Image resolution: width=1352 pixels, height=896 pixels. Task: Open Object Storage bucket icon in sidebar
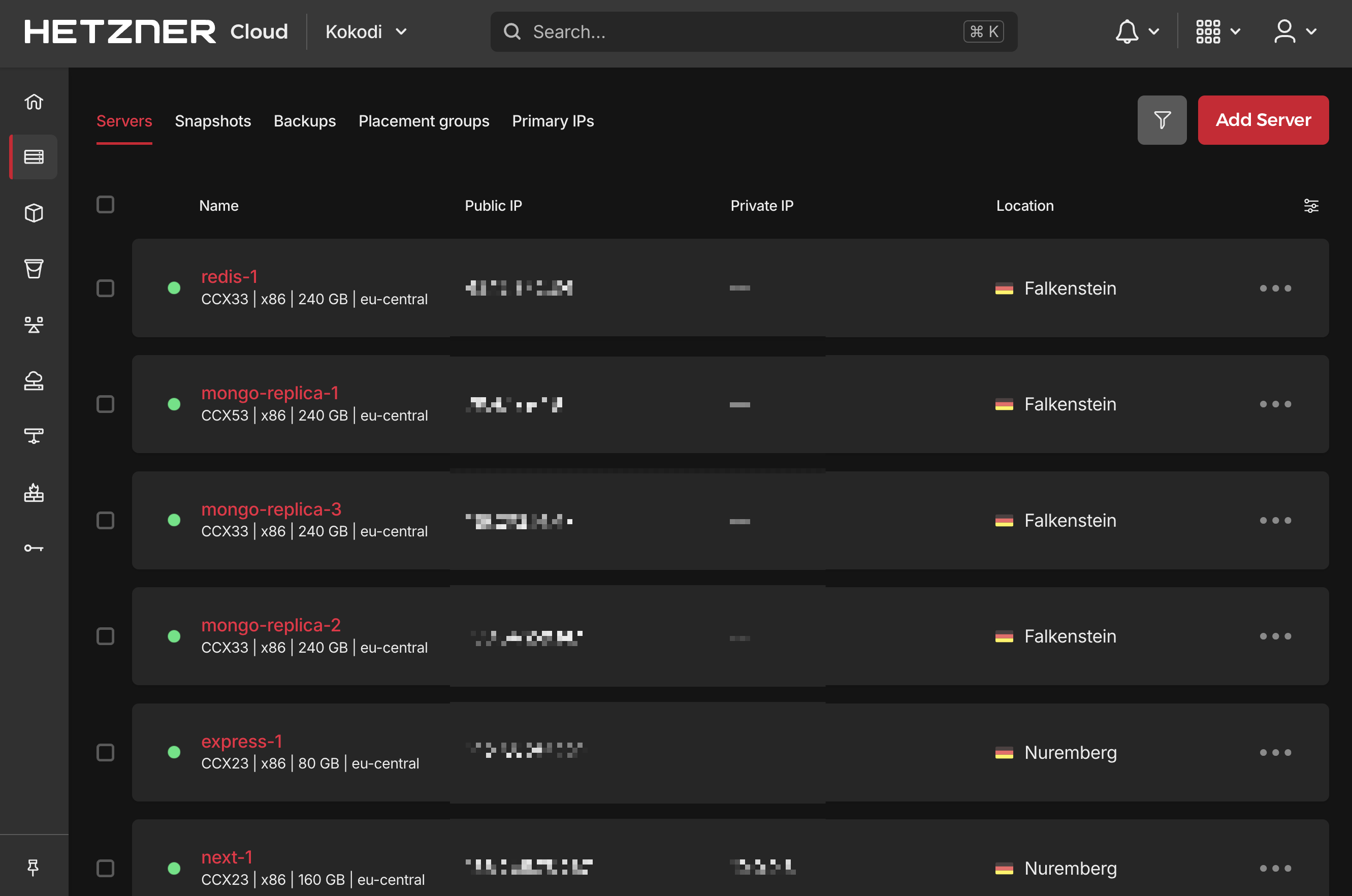34,269
